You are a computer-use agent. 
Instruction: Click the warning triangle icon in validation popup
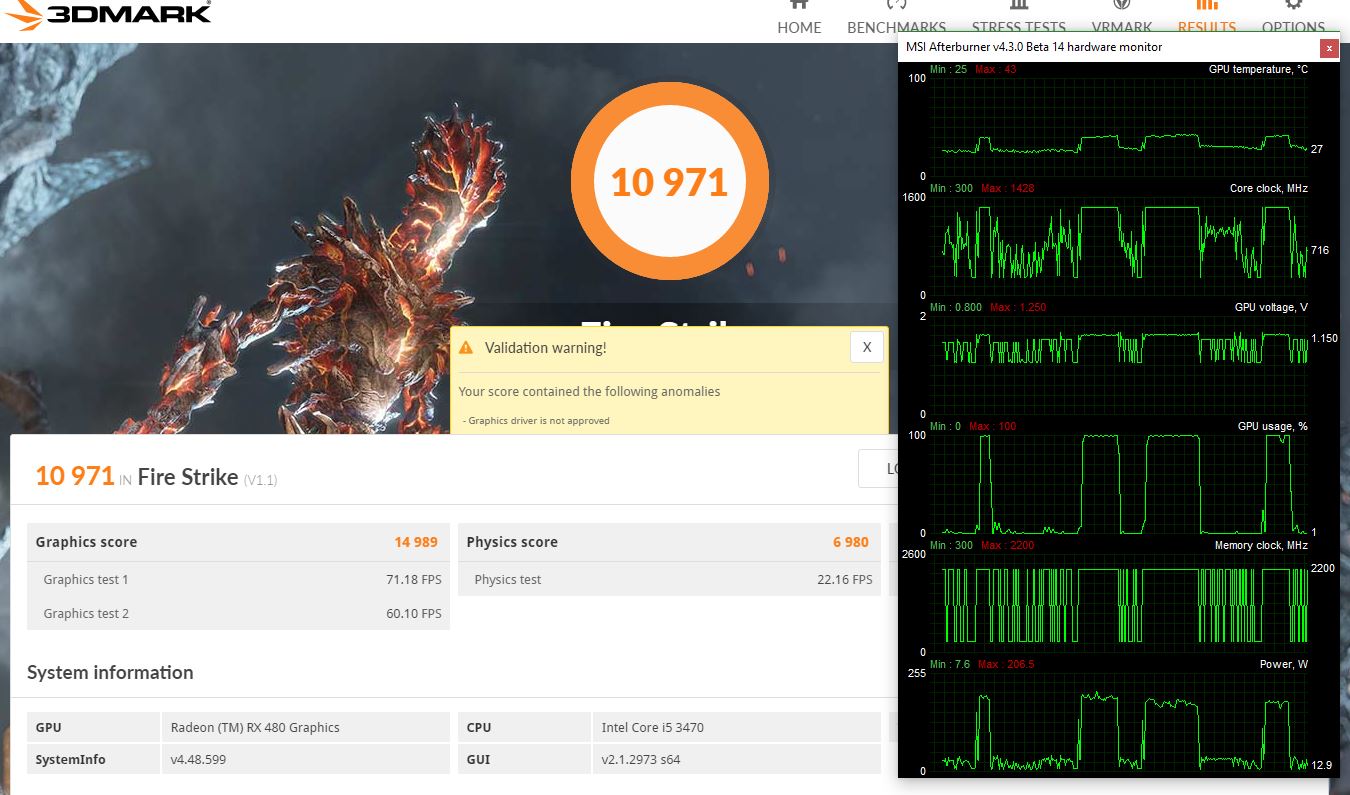466,348
